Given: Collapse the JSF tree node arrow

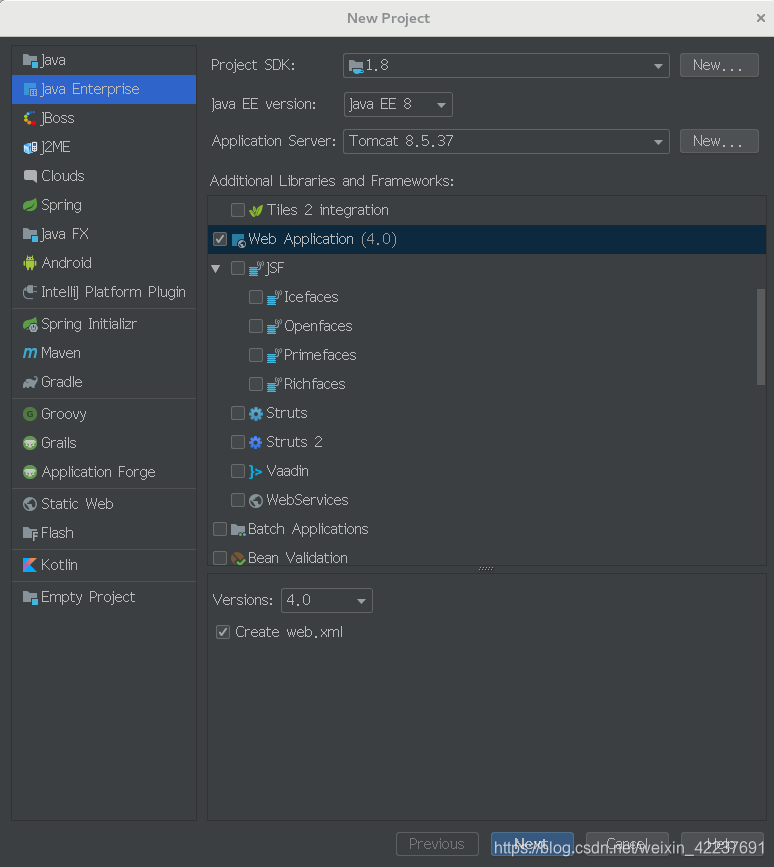Looking at the screenshot, I should point(216,269).
